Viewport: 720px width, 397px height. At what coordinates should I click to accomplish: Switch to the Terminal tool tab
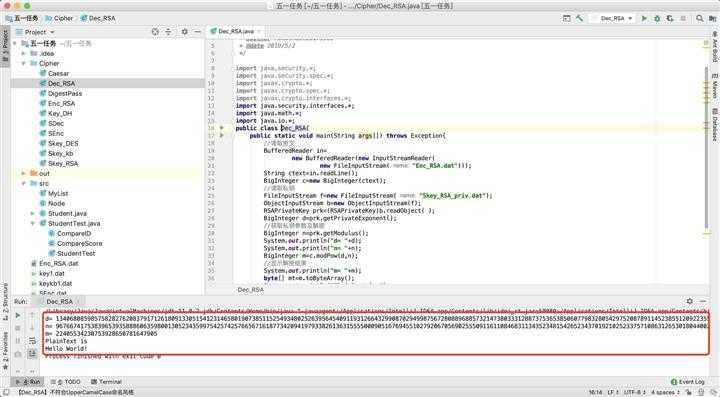coord(106,382)
